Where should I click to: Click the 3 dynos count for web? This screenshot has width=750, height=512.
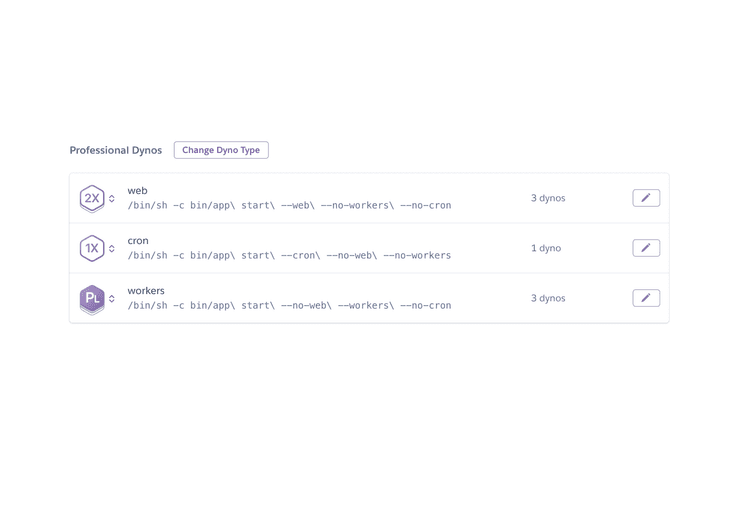point(548,198)
